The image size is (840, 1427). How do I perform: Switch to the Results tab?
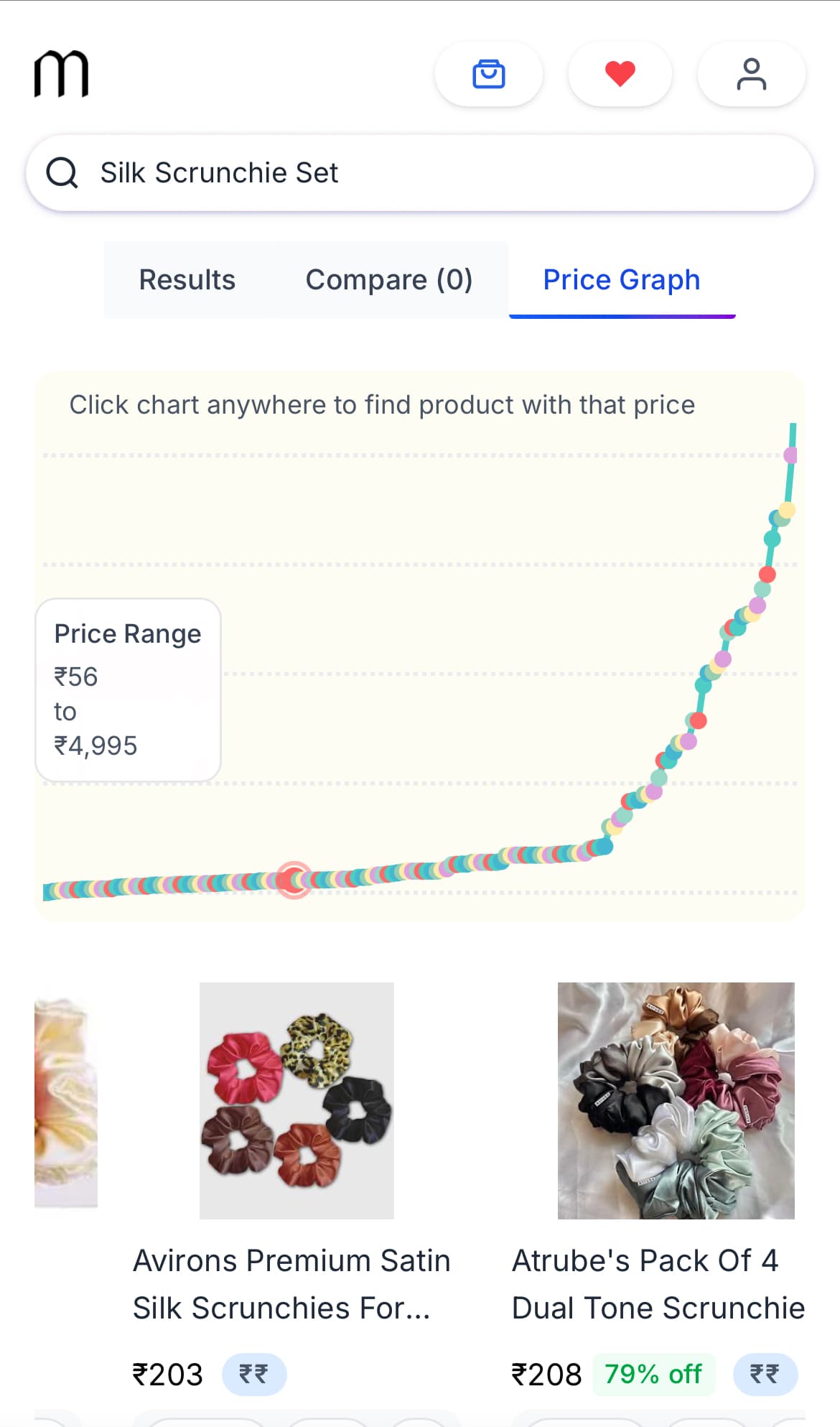(187, 280)
